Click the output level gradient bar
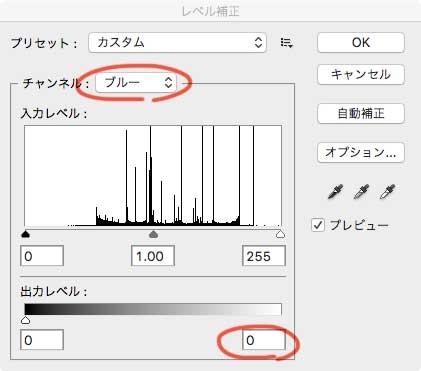 (153, 309)
